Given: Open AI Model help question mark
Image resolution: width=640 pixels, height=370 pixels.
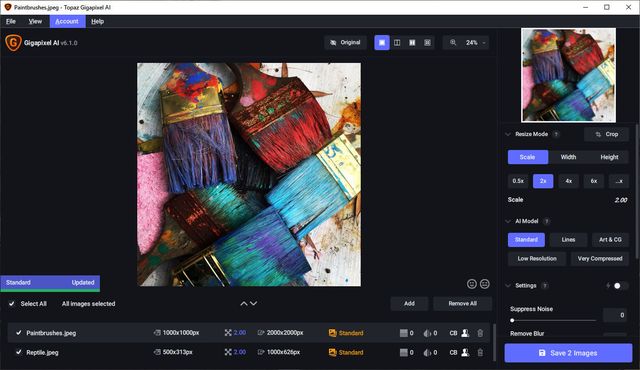Looking at the screenshot, I should click(547, 221).
